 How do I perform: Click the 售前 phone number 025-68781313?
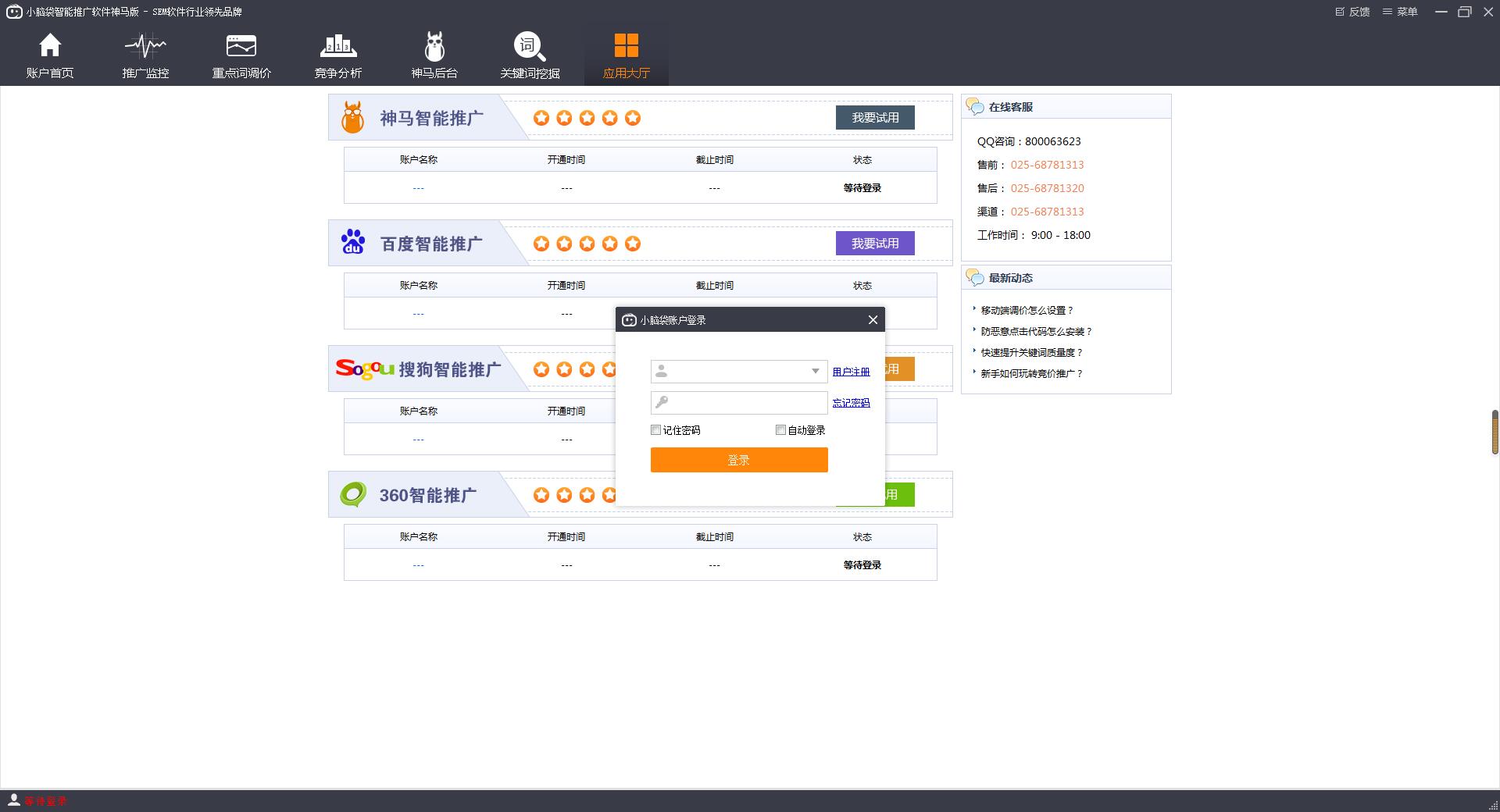[x=1047, y=165]
